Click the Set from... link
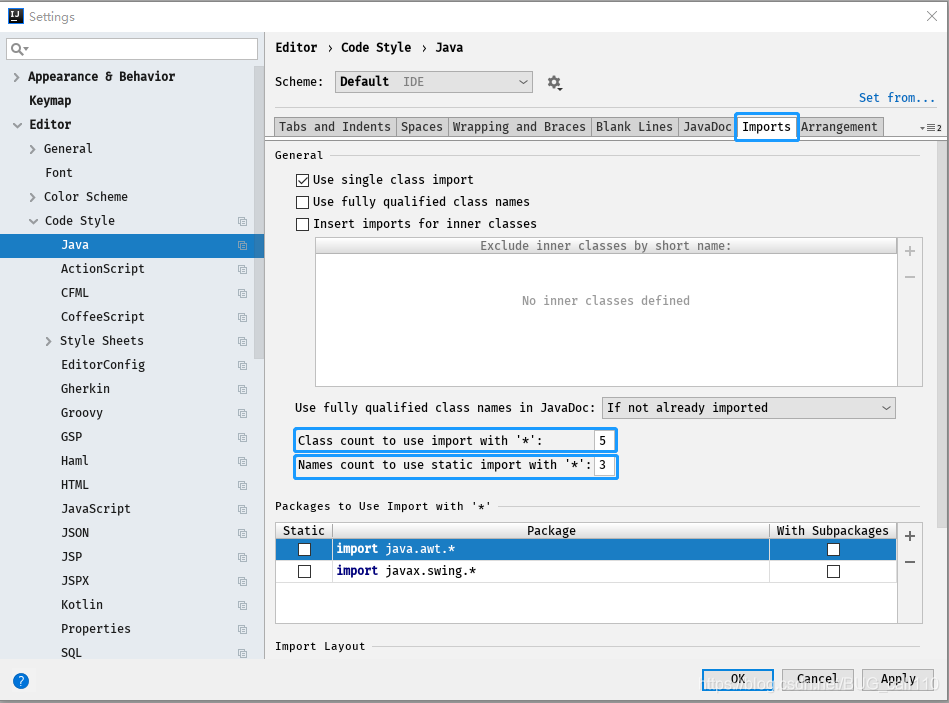This screenshot has width=949, height=703. pos(897,97)
